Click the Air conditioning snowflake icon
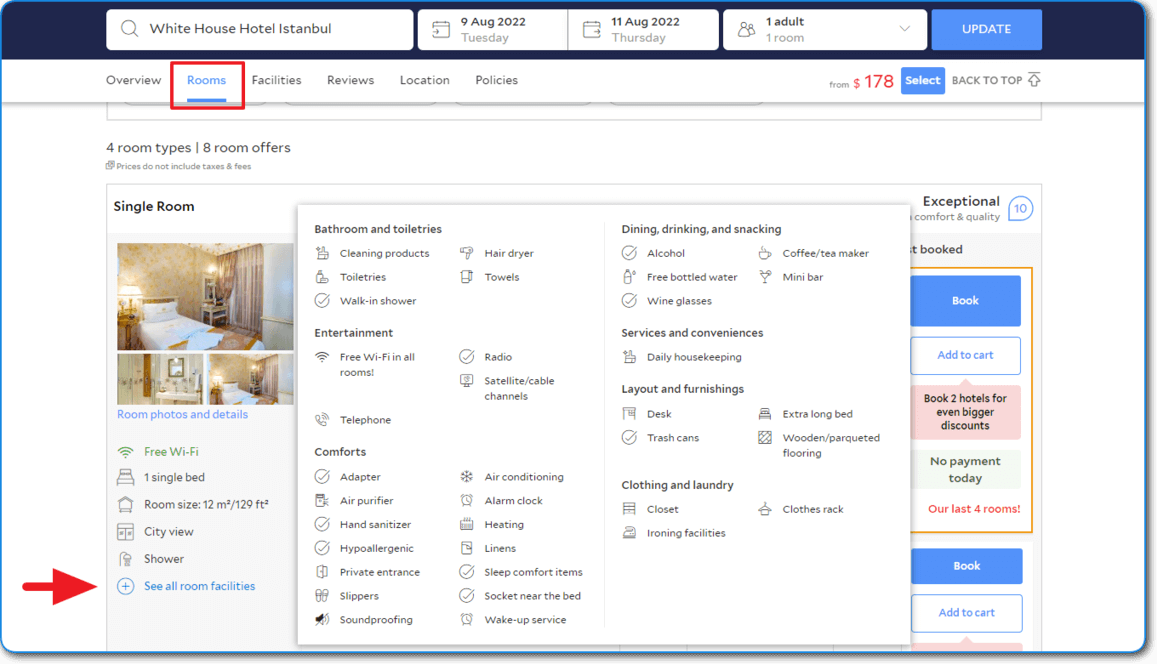Viewport: 1157px width, 664px height. click(466, 477)
